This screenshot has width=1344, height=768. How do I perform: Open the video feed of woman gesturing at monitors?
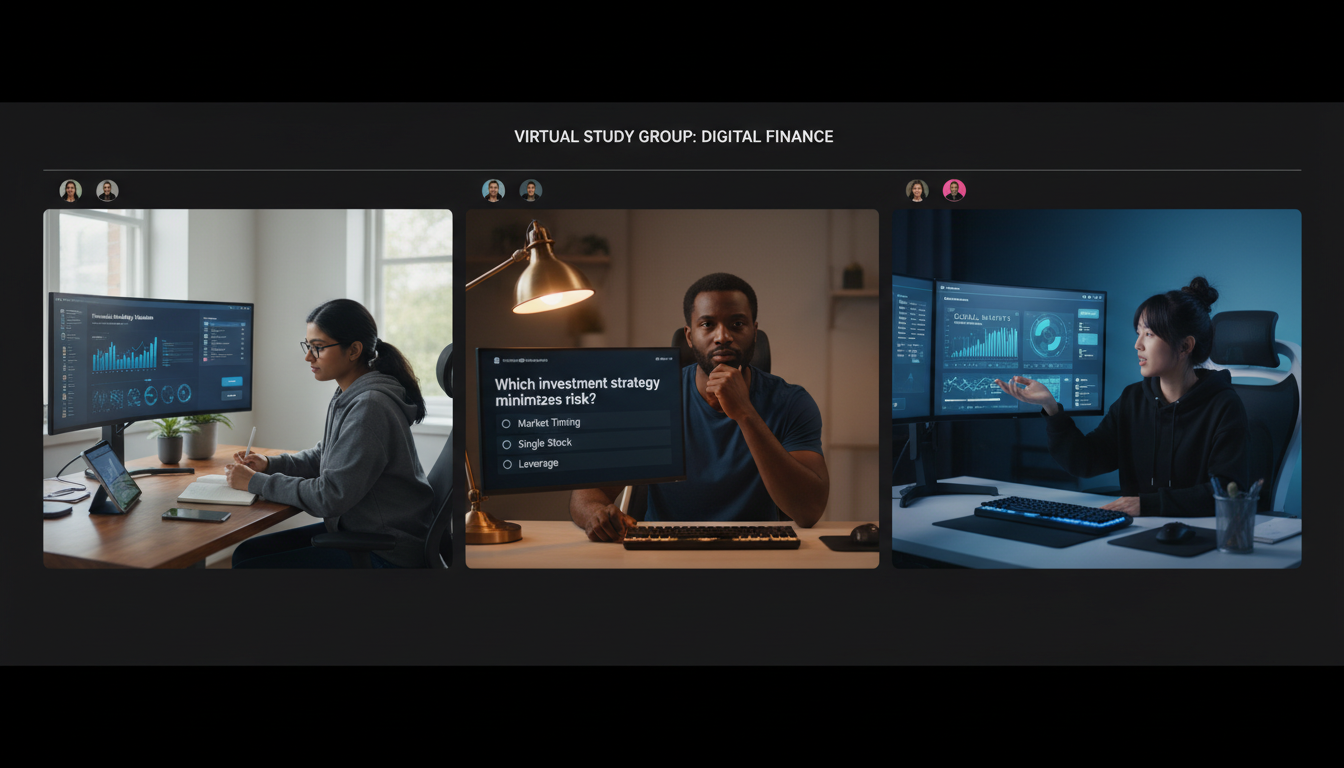point(1097,388)
